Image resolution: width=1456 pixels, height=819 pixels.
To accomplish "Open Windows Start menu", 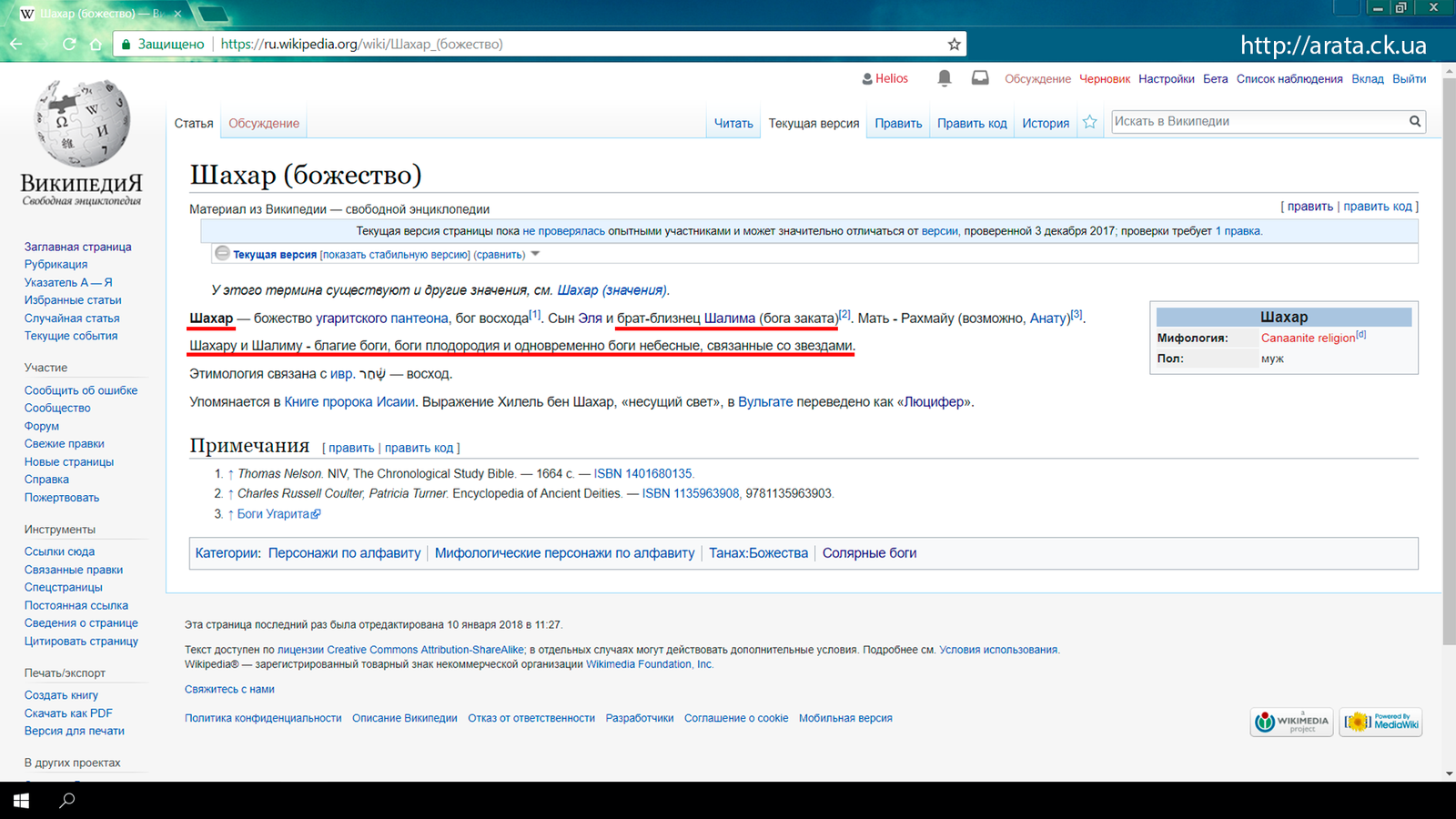I will (x=21, y=800).
